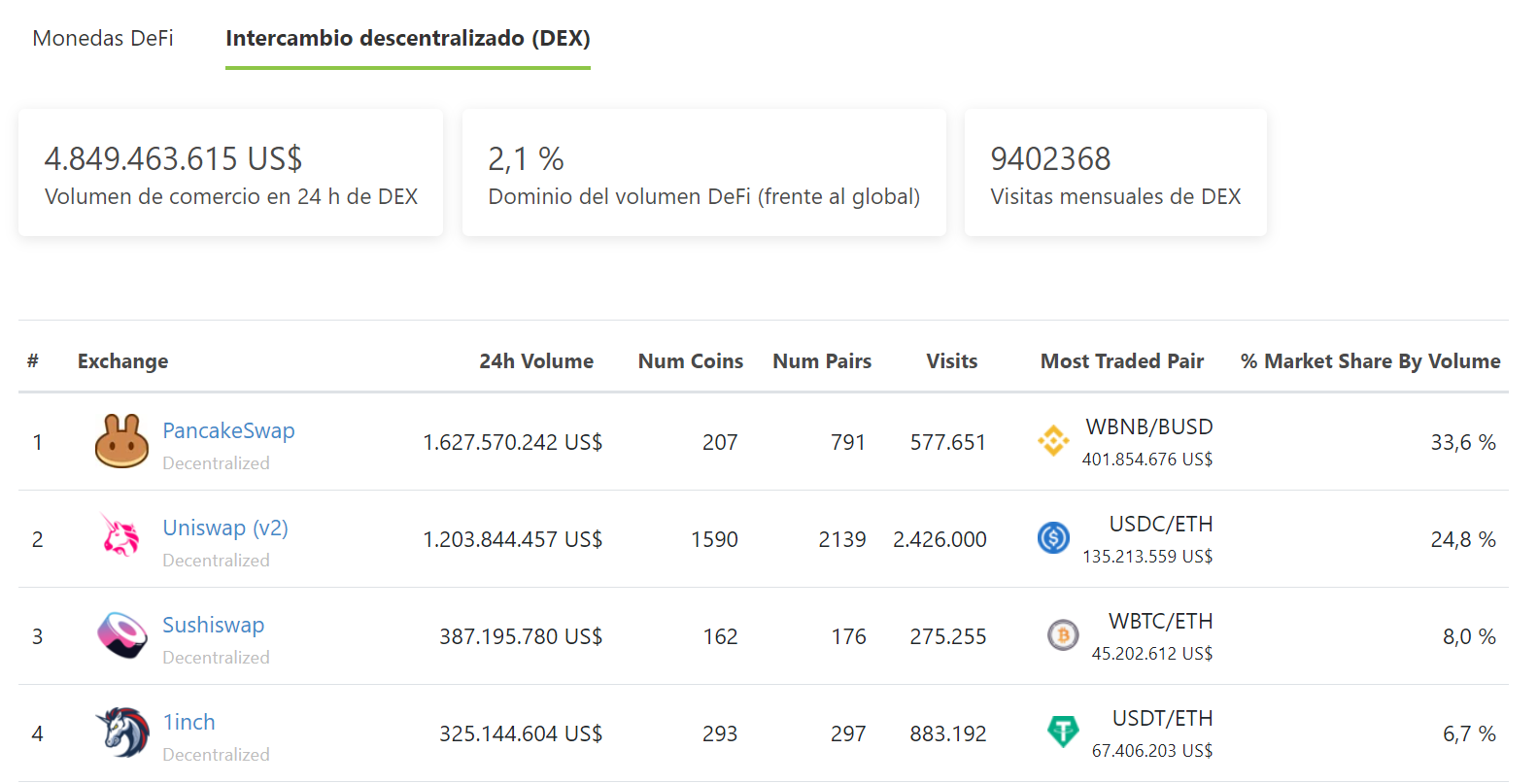
Task: Click the 4.849.463.615 US$ DEX volume figure
Action: click(x=173, y=158)
